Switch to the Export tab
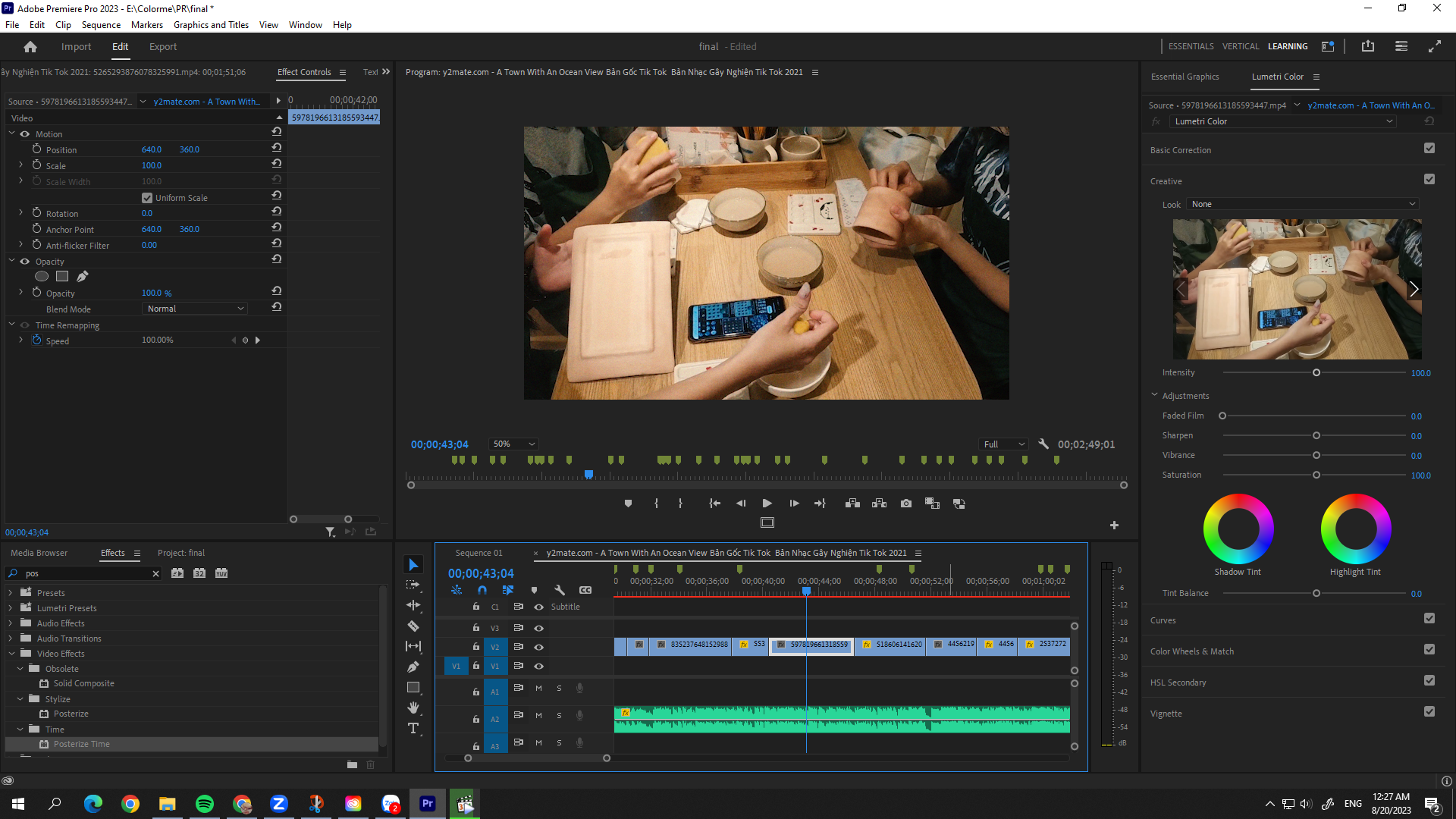This screenshot has height=819, width=1456. 163,47
